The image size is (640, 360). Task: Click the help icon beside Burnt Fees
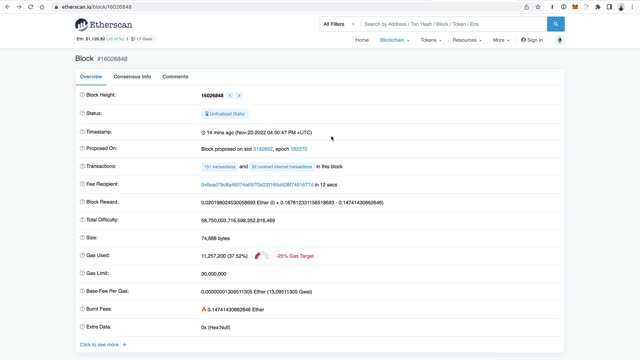coord(82,309)
